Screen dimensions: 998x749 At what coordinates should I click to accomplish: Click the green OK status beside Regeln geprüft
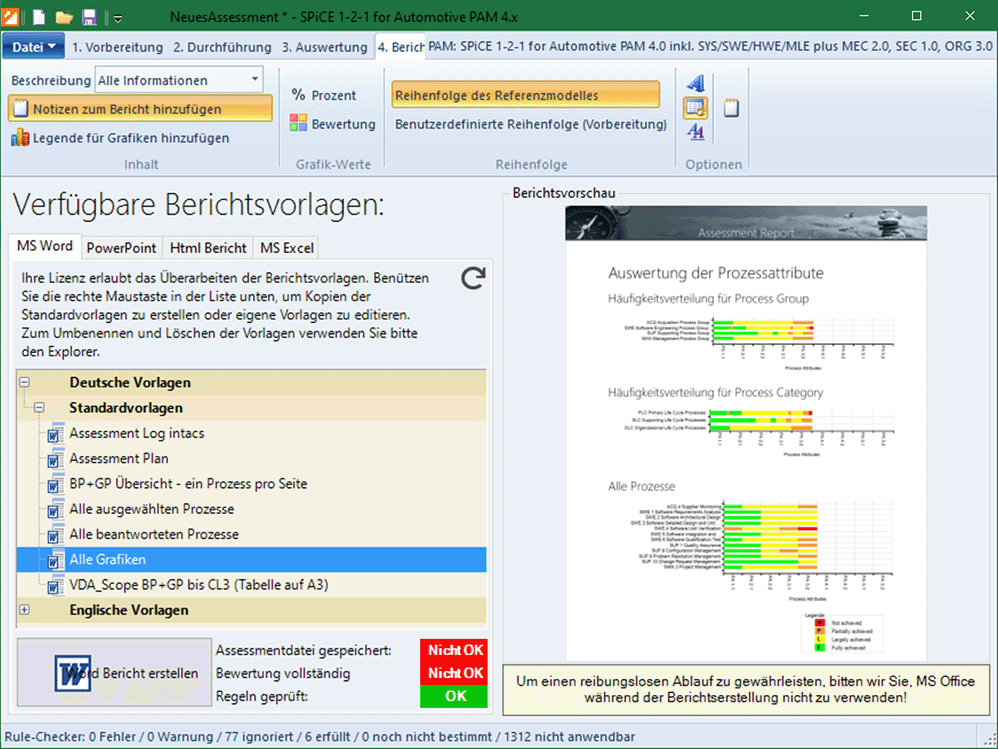pyautogui.click(x=454, y=696)
